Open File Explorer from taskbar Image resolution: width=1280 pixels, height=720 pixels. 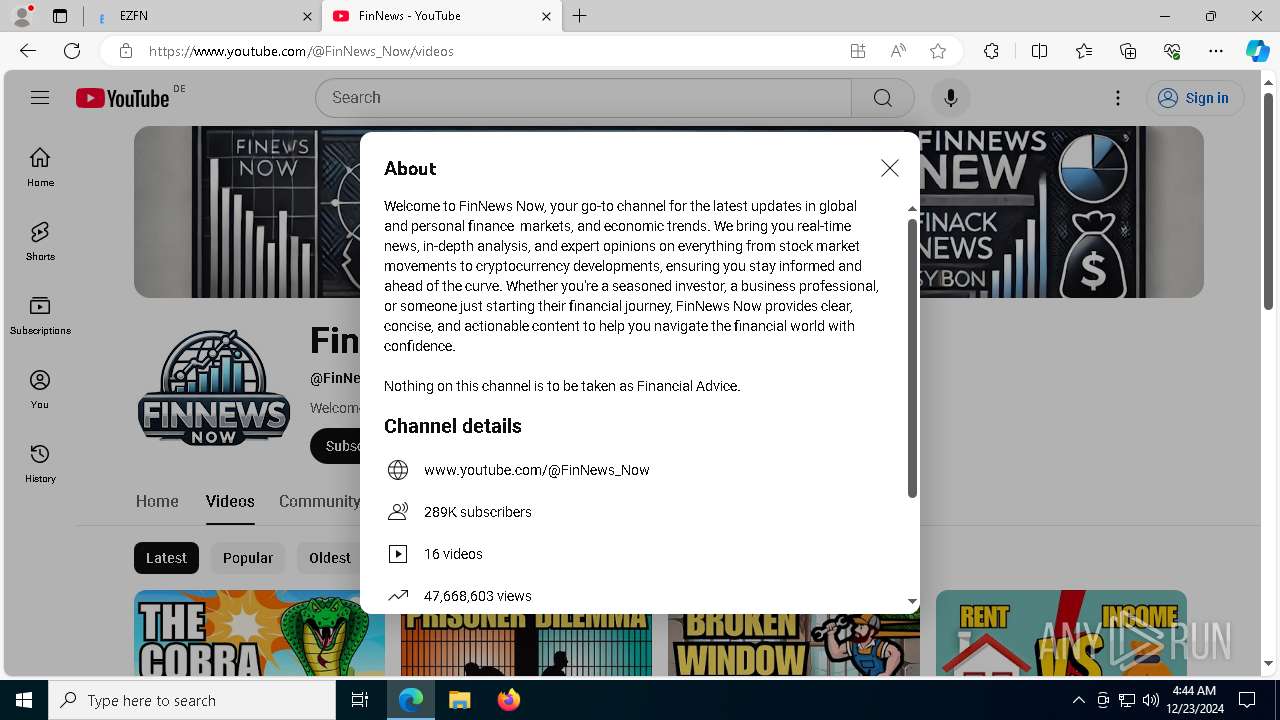pyautogui.click(x=459, y=700)
